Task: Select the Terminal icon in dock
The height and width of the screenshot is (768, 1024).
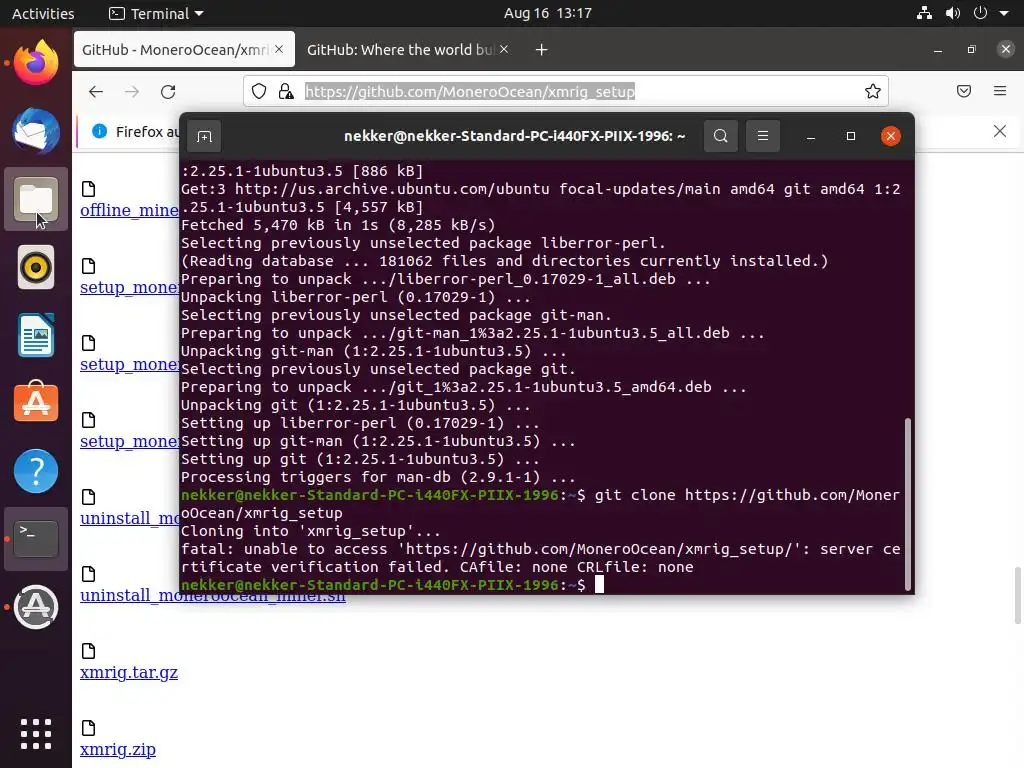Action: (x=36, y=539)
